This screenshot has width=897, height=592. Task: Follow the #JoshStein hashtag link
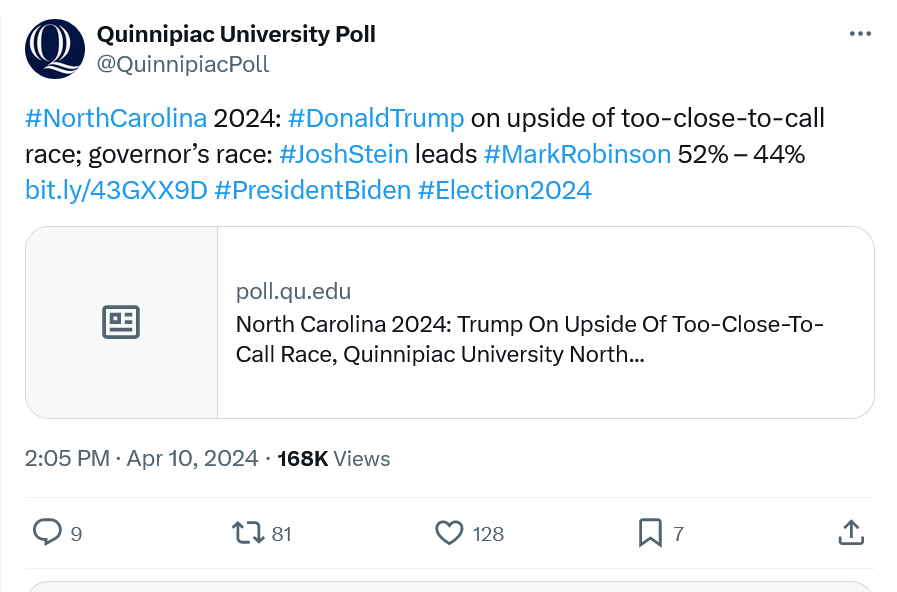[x=344, y=154]
